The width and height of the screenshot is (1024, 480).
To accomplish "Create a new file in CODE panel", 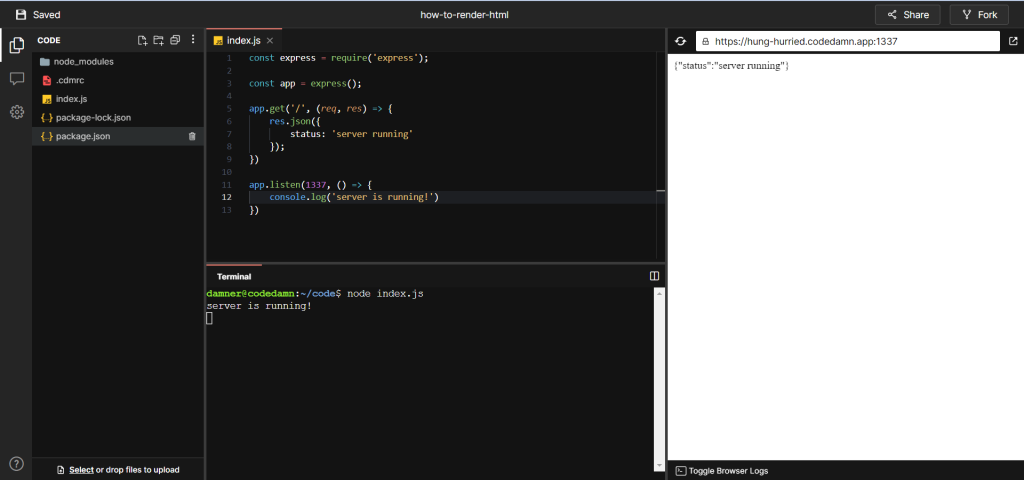I will coord(142,40).
